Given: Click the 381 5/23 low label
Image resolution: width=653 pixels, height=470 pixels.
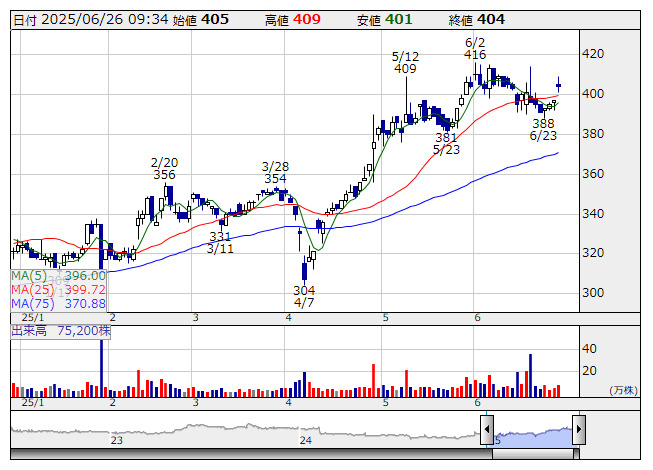Looking at the screenshot, I should (446, 144).
